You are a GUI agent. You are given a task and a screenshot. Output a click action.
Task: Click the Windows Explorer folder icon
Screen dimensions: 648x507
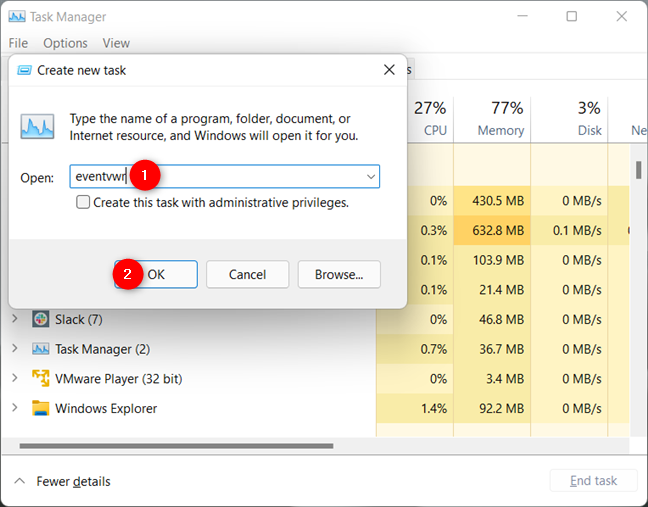(40, 408)
